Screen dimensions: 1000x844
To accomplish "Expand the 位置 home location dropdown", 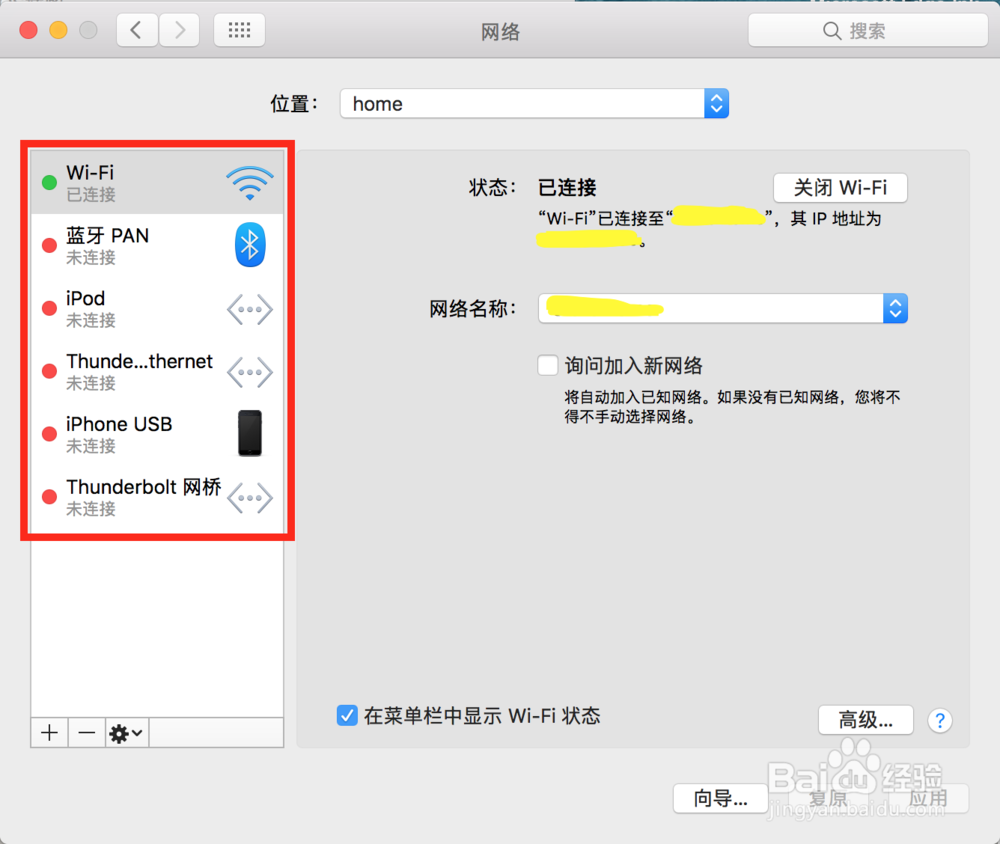I will click(x=534, y=103).
